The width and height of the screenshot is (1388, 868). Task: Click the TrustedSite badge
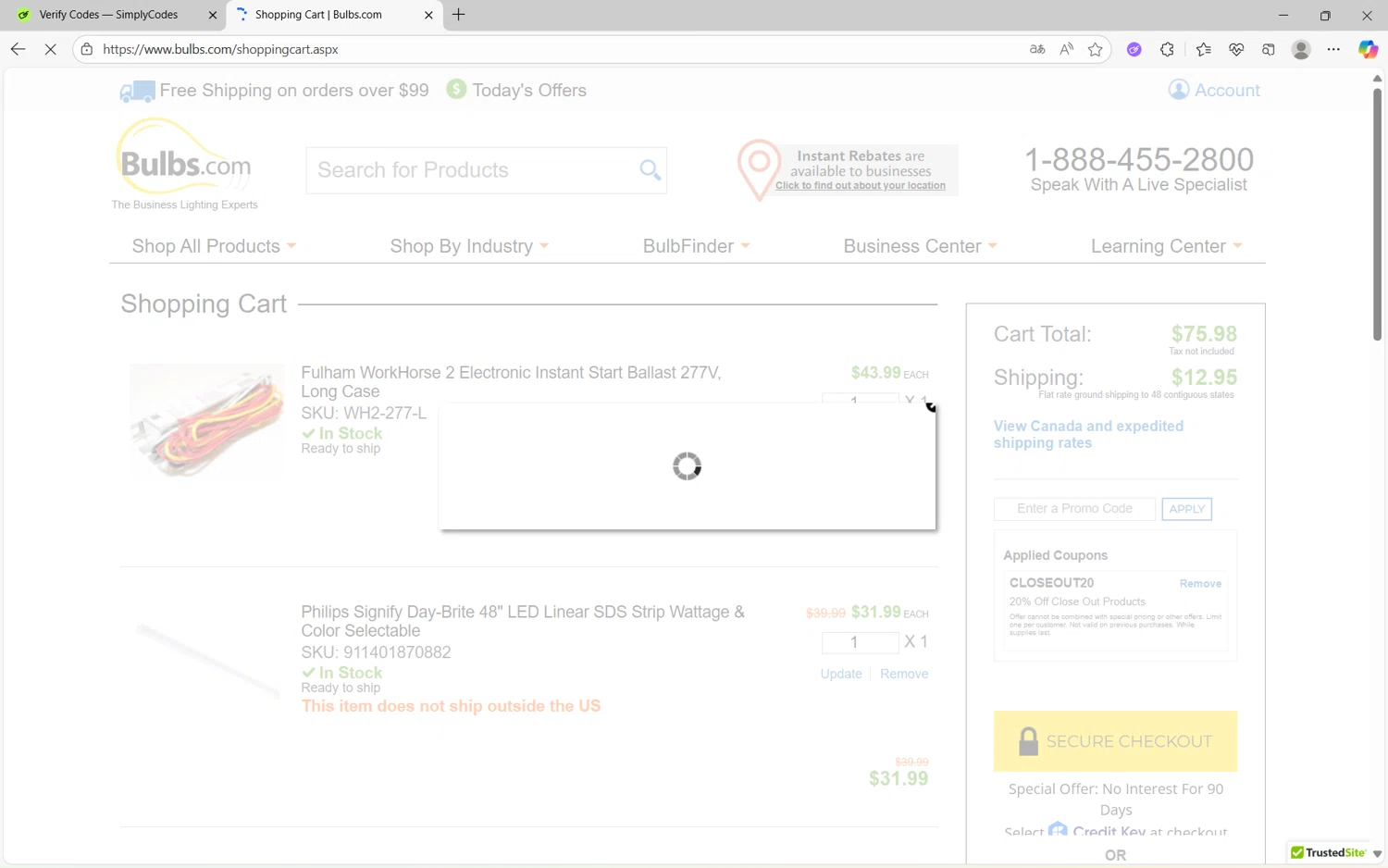click(x=1329, y=852)
